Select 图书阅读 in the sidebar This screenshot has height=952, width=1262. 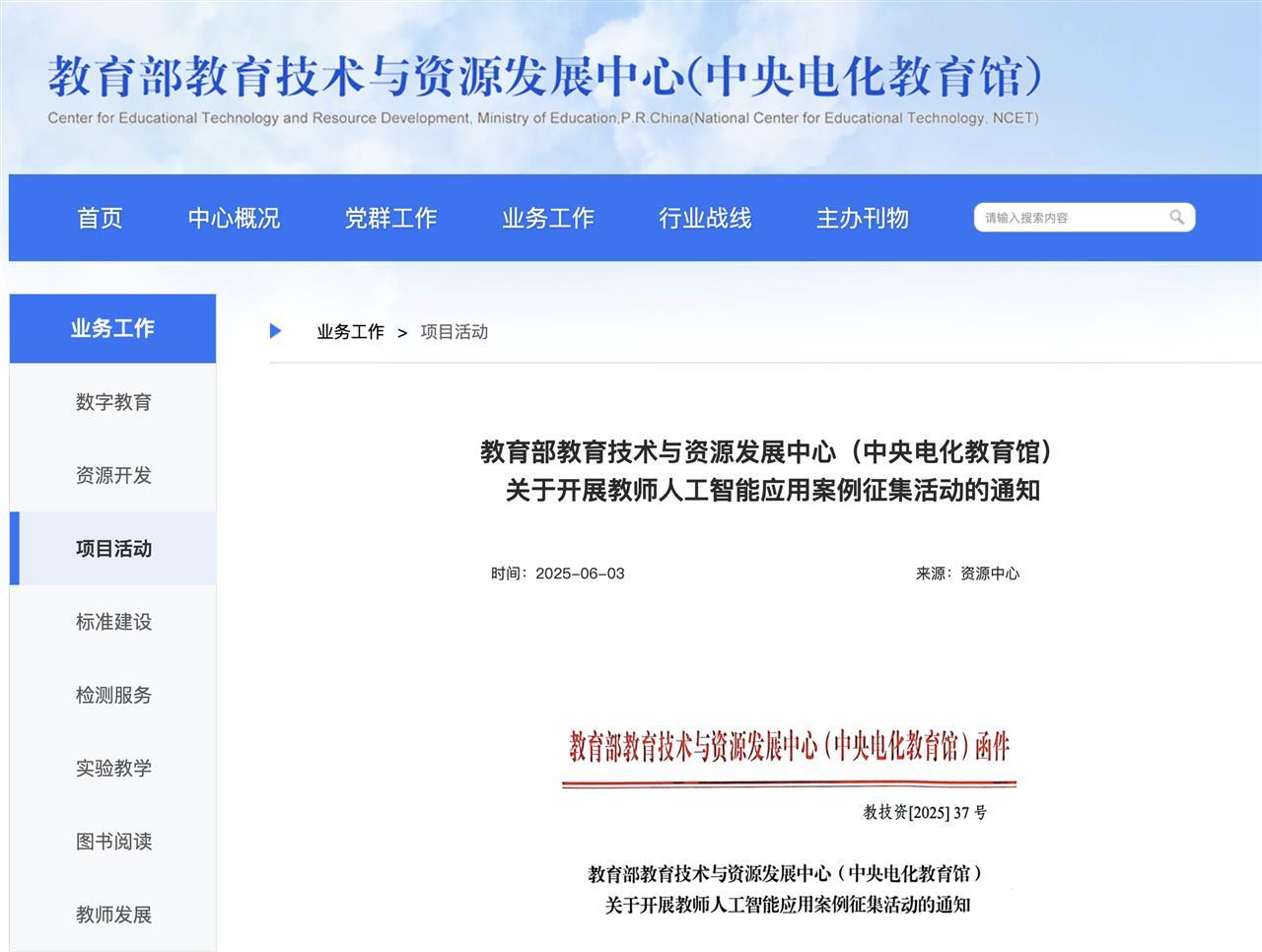(x=113, y=842)
